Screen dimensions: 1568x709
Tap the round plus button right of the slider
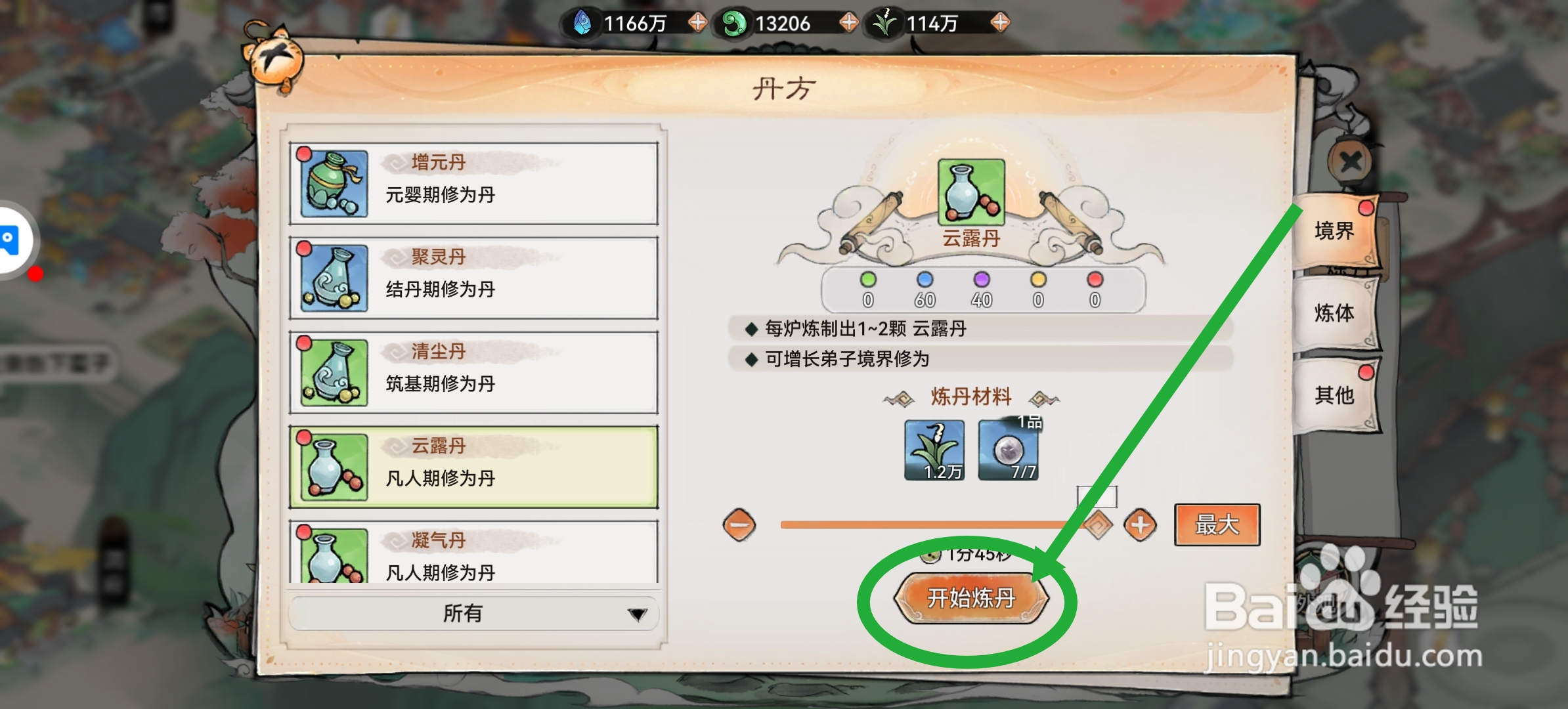(x=1140, y=525)
